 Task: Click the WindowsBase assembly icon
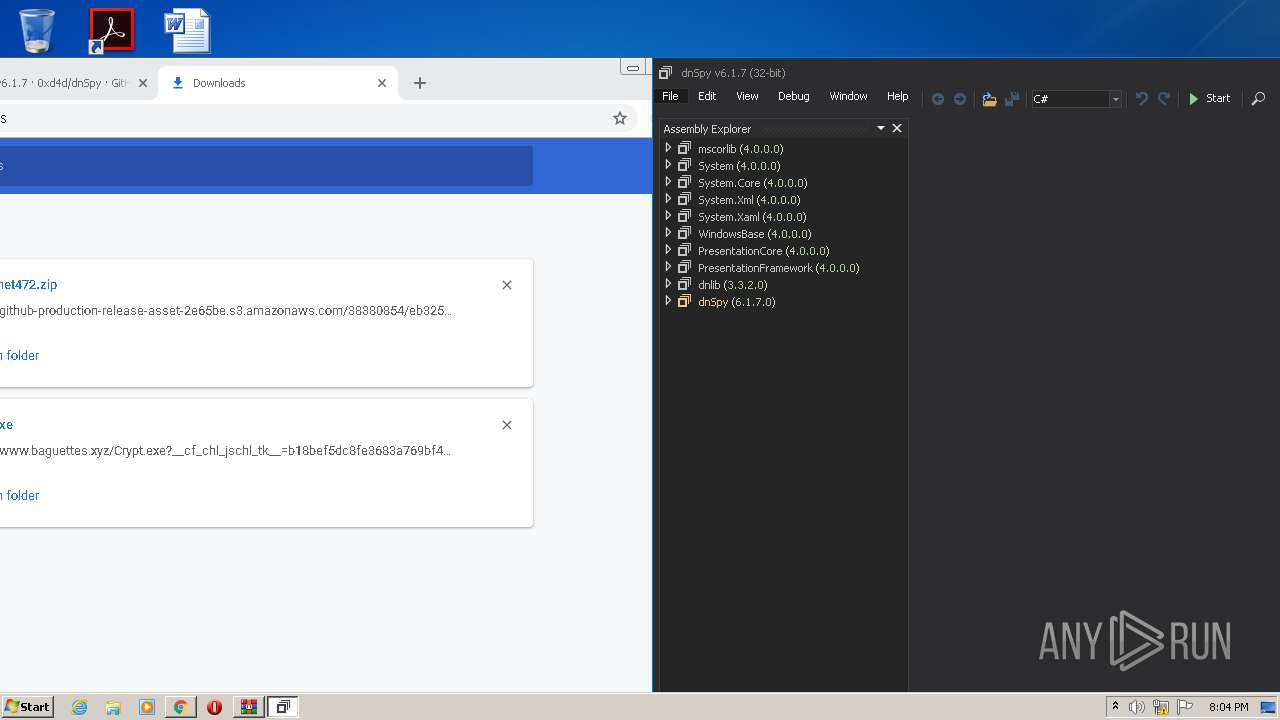coord(684,233)
